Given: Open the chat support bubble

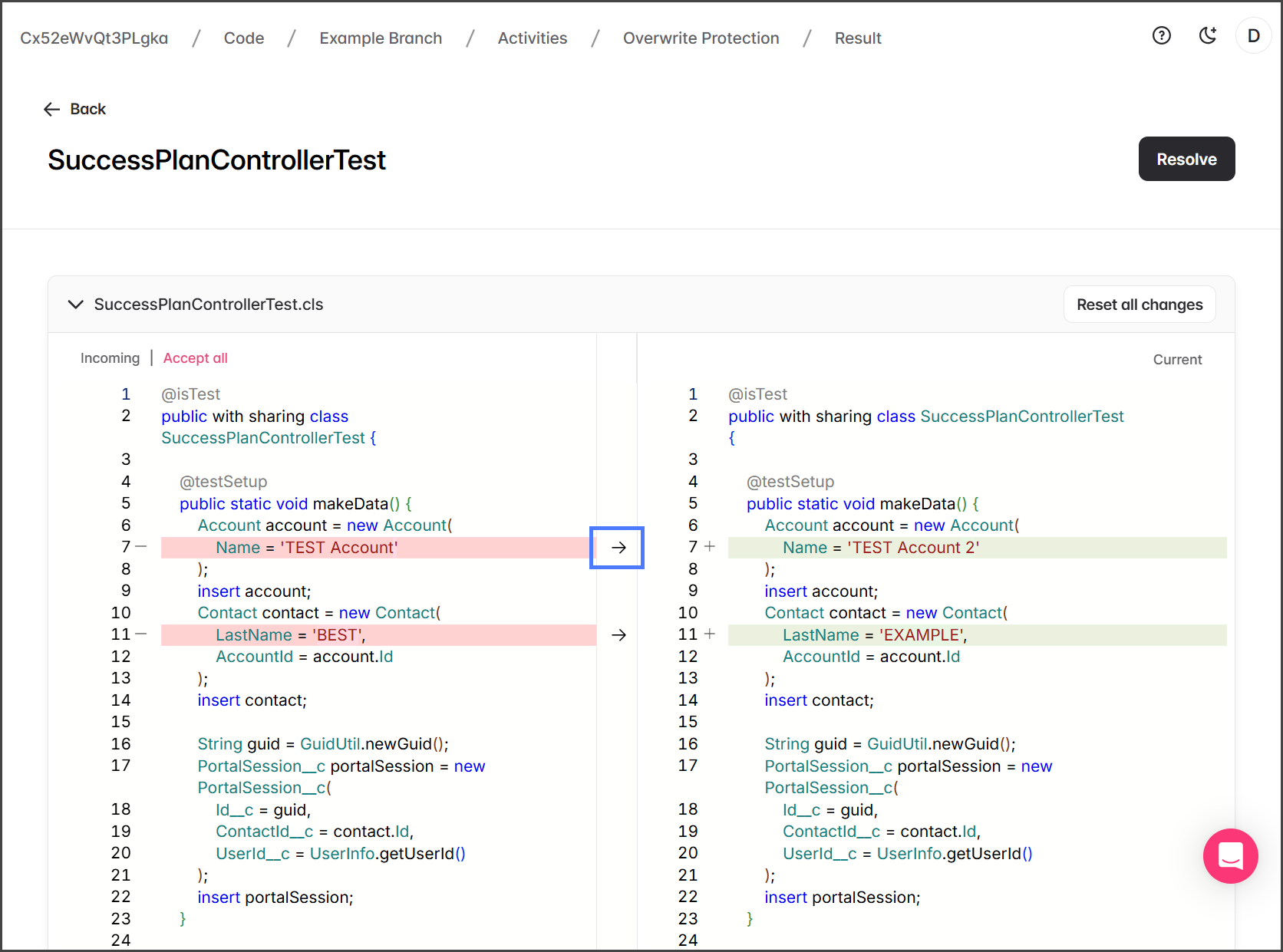Looking at the screenshot, I should (x=1230, y=855).
